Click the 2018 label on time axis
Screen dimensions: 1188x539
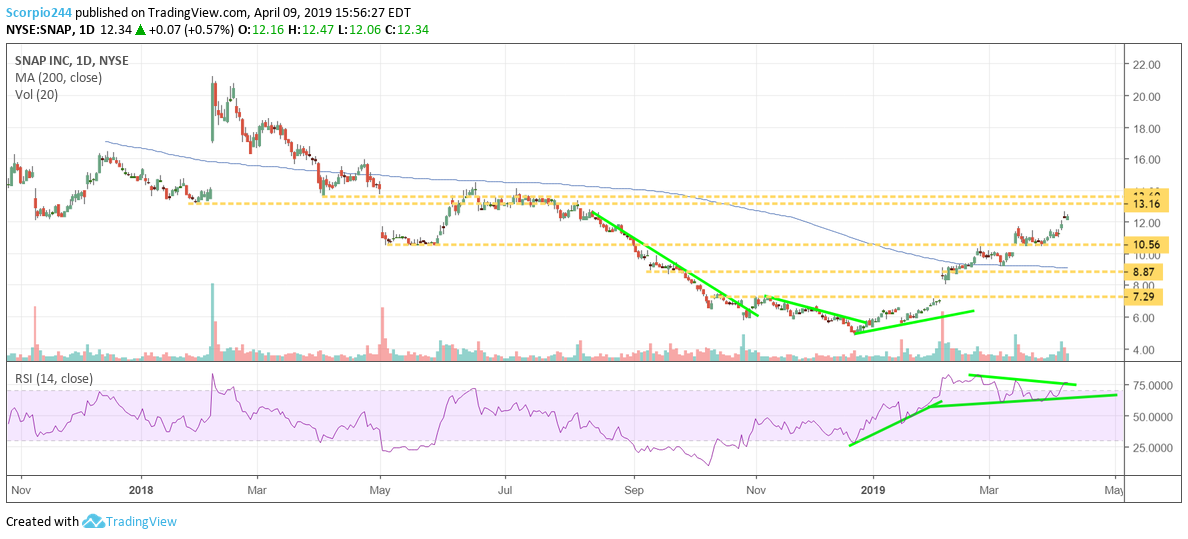click(x=142, y=489)
